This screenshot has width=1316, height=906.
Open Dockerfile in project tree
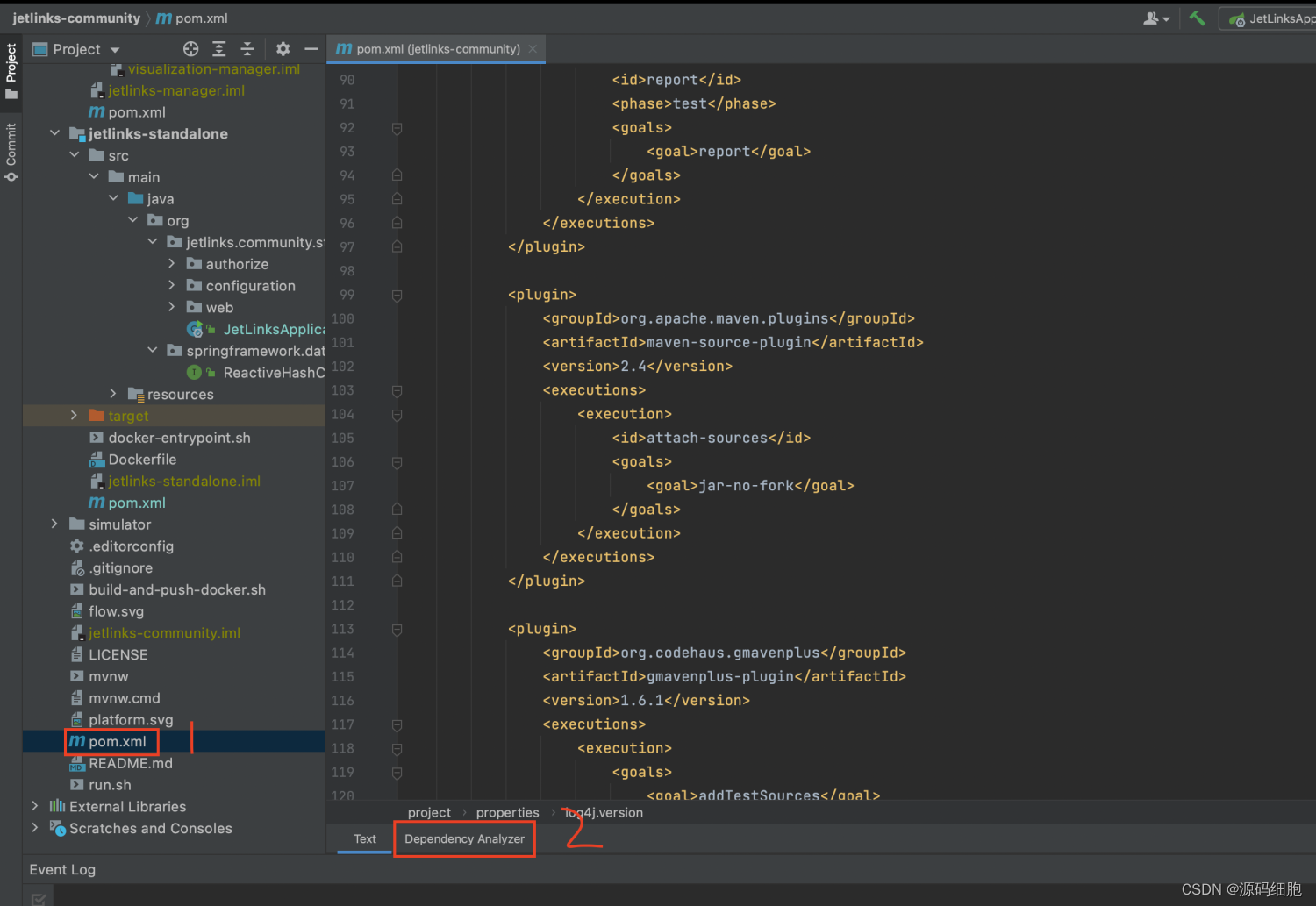click(x=132, y=460)
